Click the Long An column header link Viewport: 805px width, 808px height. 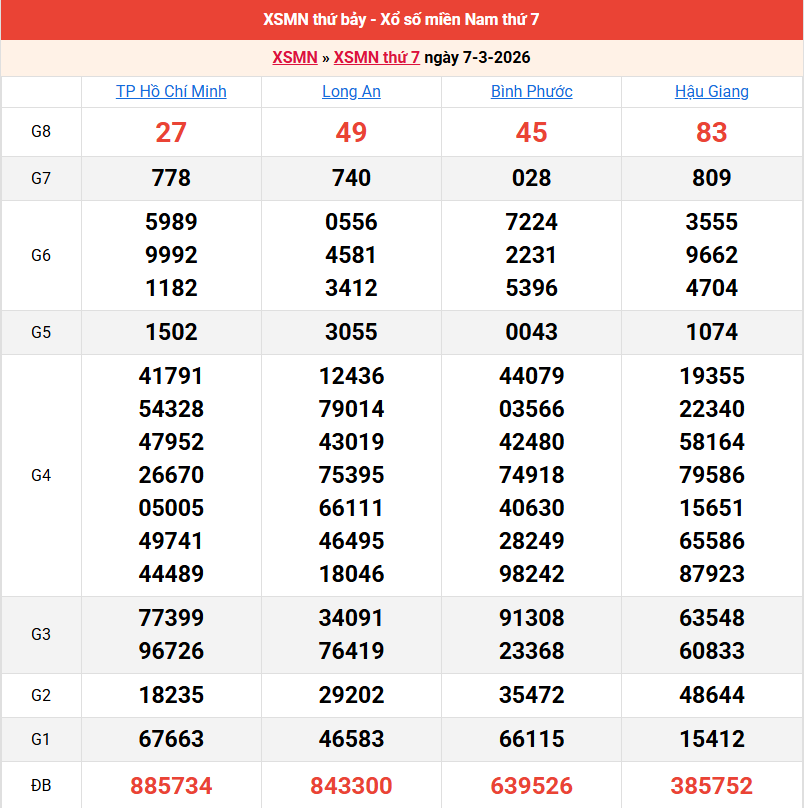coord(351,92)
